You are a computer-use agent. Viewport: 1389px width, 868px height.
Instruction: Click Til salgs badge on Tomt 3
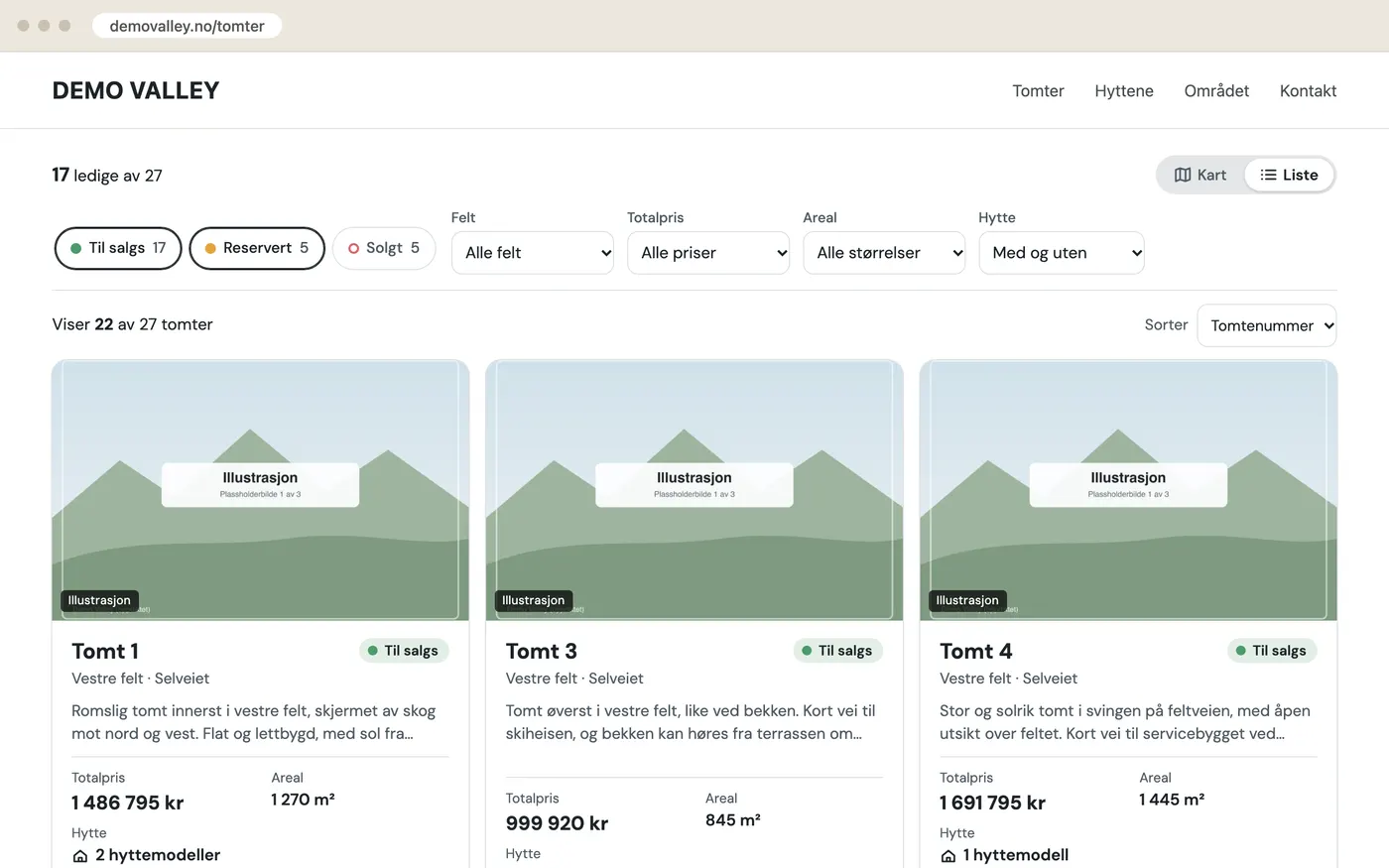(x=838, y=651)
